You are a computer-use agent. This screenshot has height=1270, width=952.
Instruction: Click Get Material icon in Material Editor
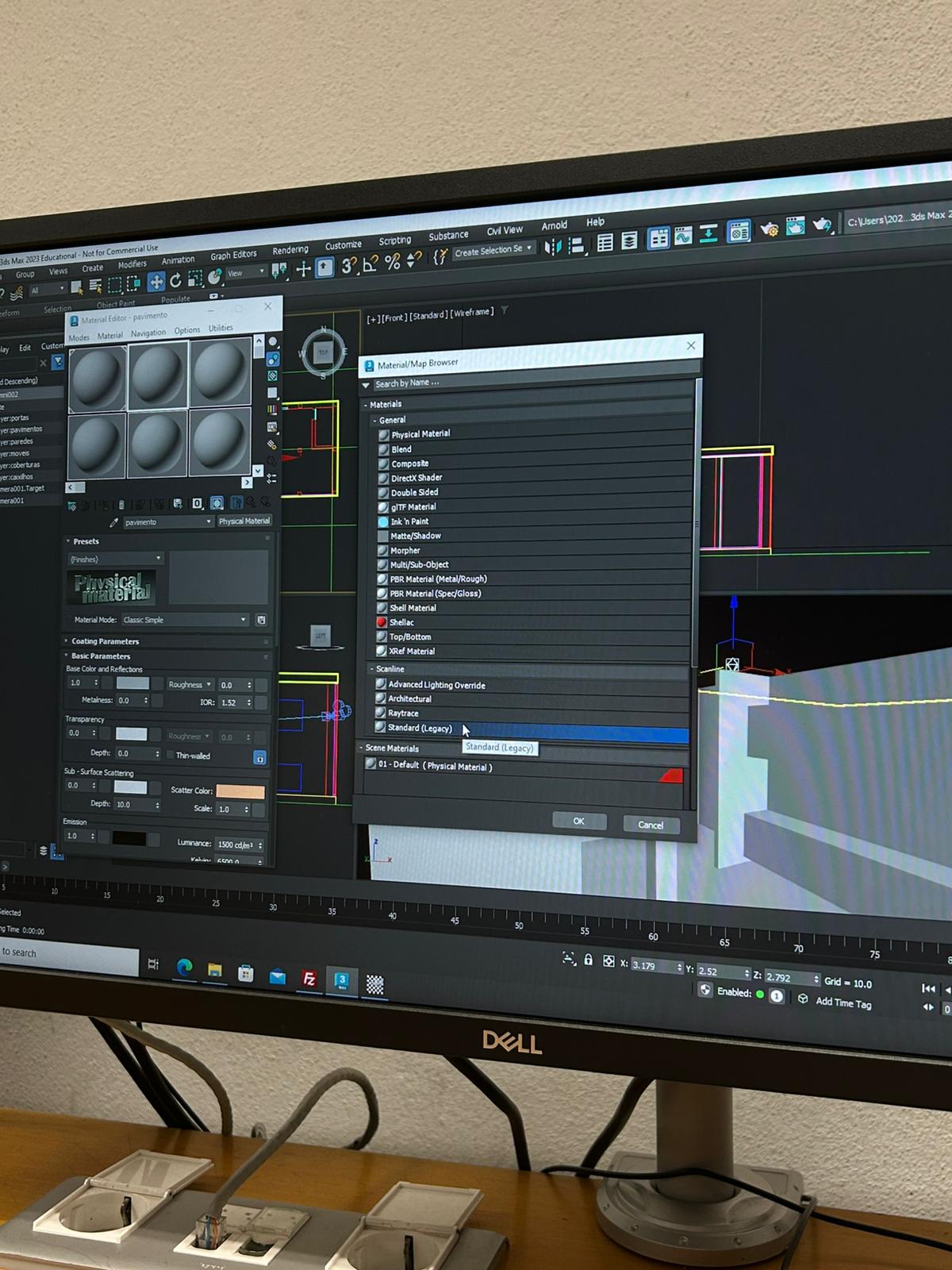tap(71, 505)
